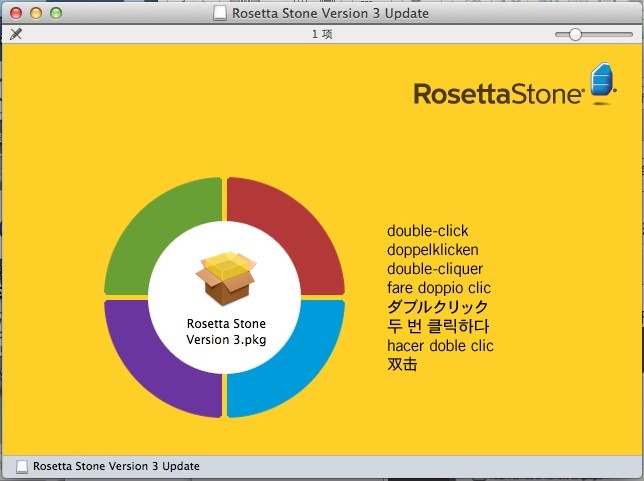This screenshot has width=644, height=481.
Task: Click Rosetta Stone Version 3 Update in the path bar
Action: click(x=116, y=466)
